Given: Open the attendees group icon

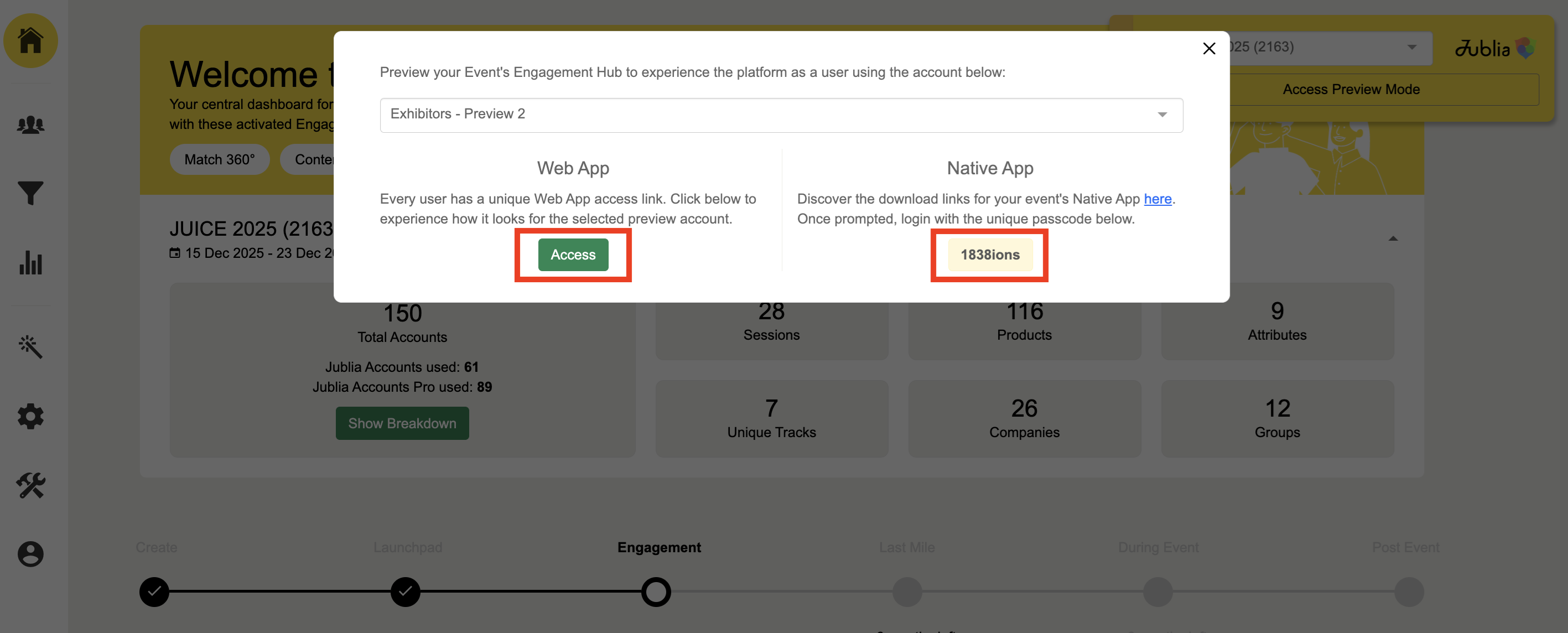Looking at the screenshot, I should pos(30,125).
